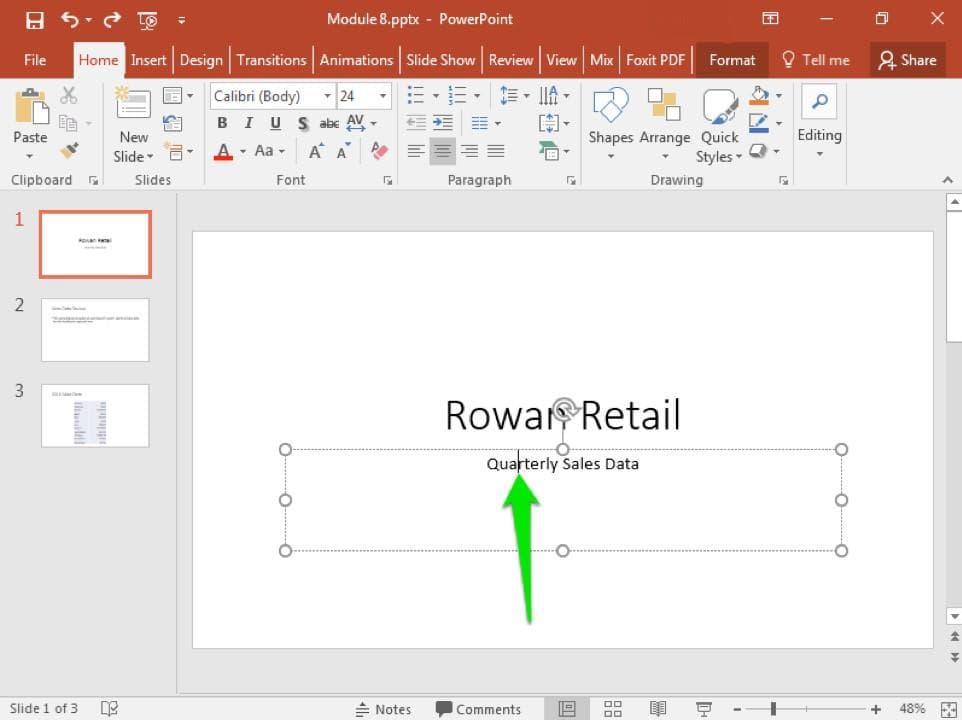Screen dimensions: 962x720
Task: Increase font size with large A
Action: click(x=316, y=150)
